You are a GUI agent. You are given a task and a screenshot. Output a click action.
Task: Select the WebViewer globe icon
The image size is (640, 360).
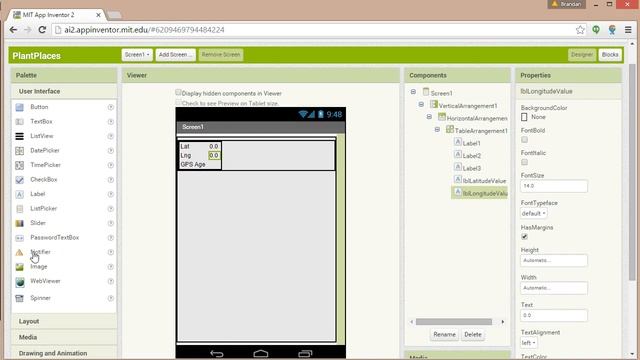pyautogui.click(x=19, y=282)
